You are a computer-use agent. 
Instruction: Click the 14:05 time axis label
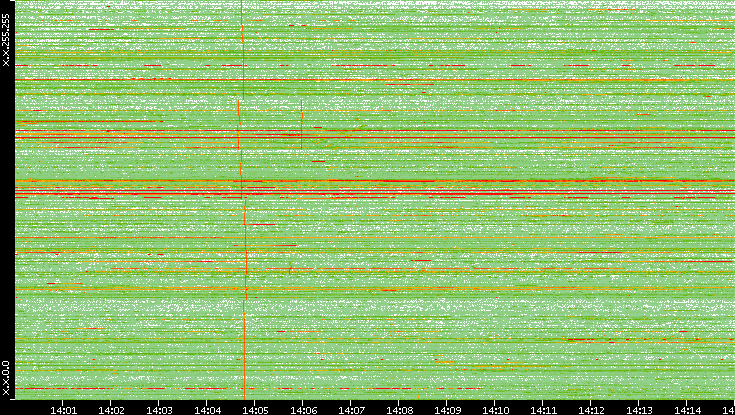click(255, 410)
